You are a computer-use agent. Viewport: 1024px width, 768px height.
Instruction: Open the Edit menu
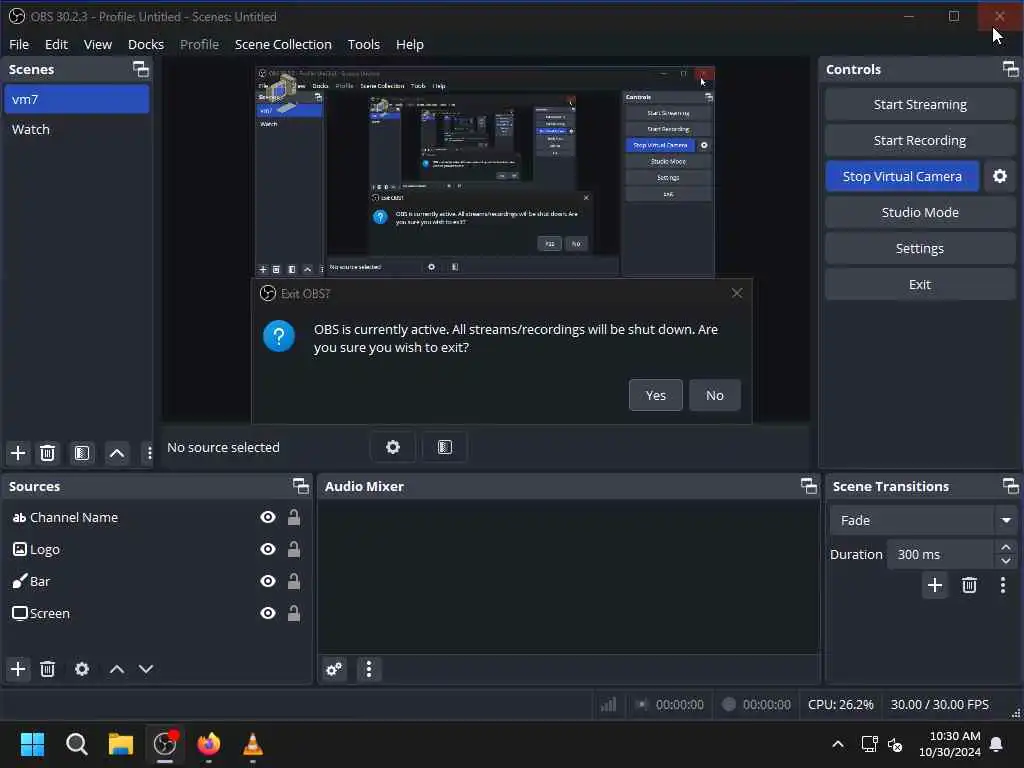point(56,44)
